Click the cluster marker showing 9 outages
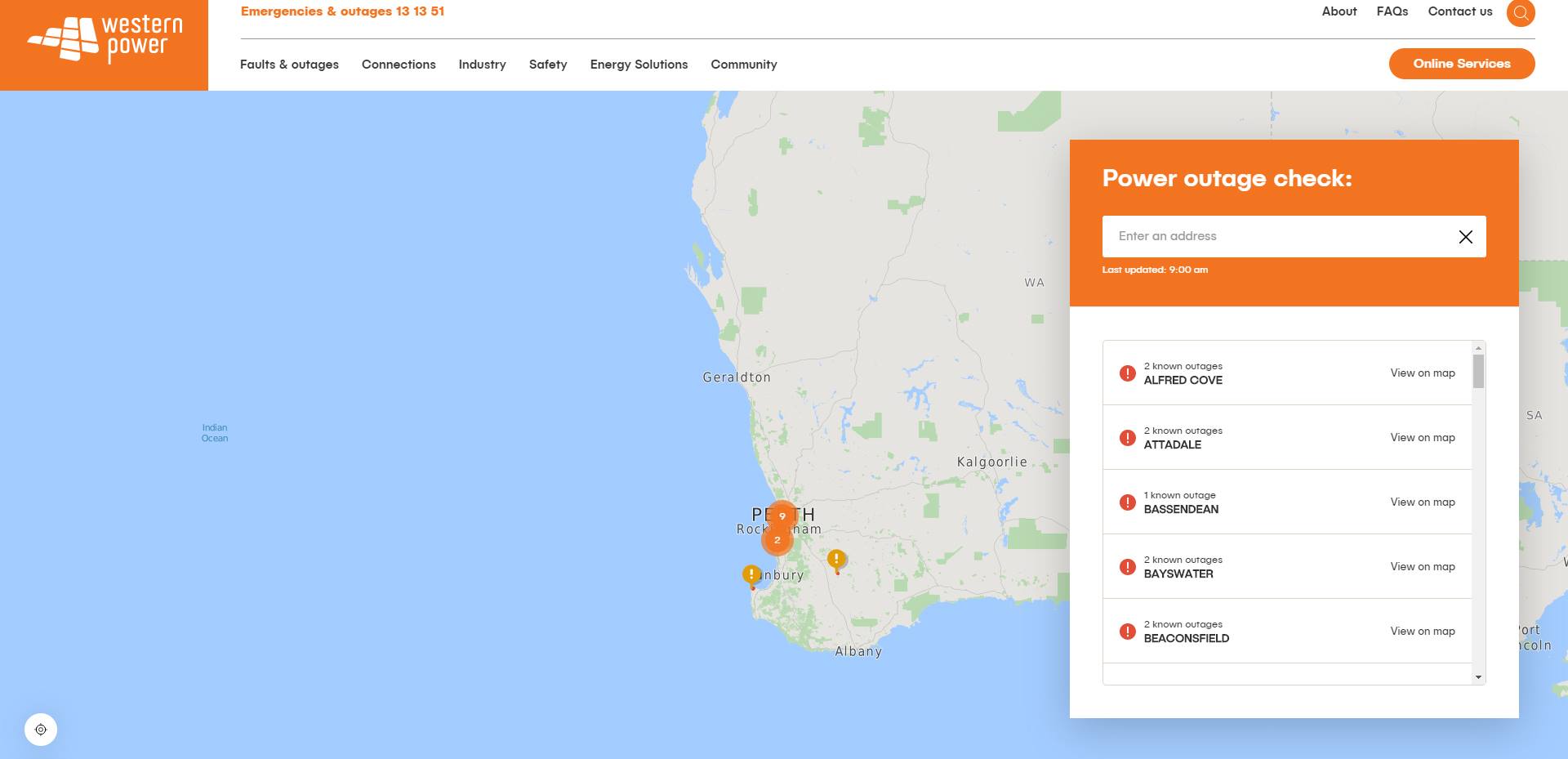Screen dimensions: 1568x759 (x=782, y=516)
